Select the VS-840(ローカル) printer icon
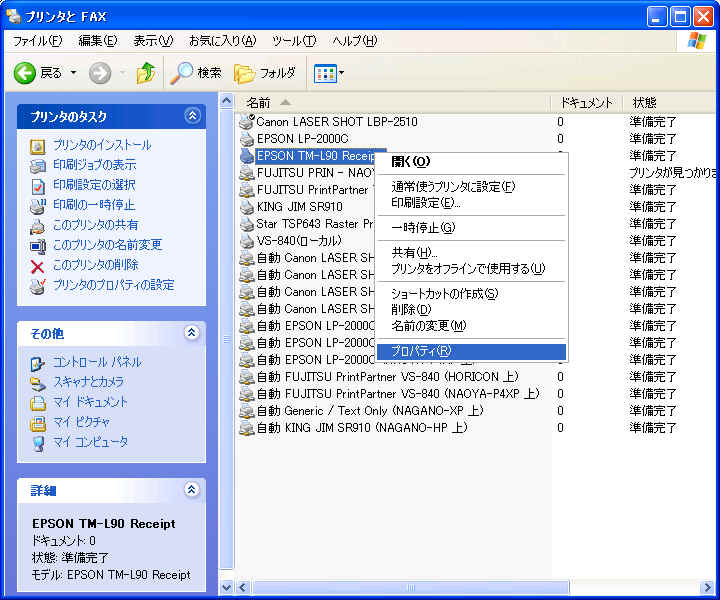 pyautogui.click(x=247, y=241)
